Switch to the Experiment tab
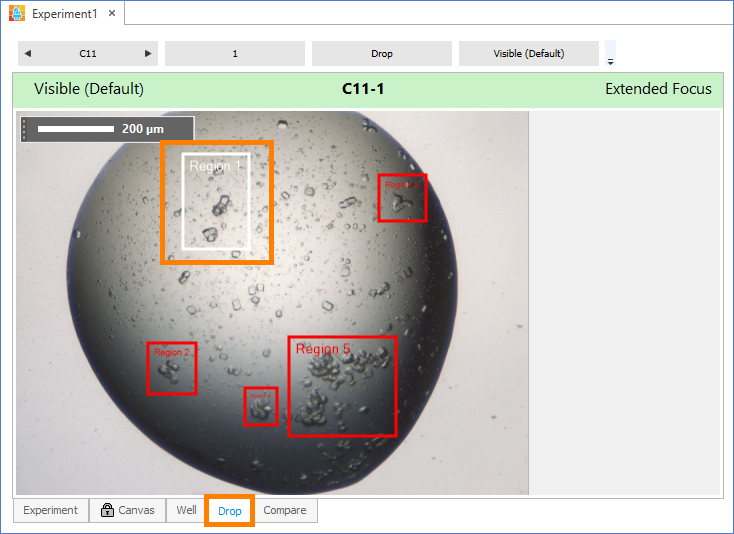Viewport: 734px width, 534px height. (51, 510)
